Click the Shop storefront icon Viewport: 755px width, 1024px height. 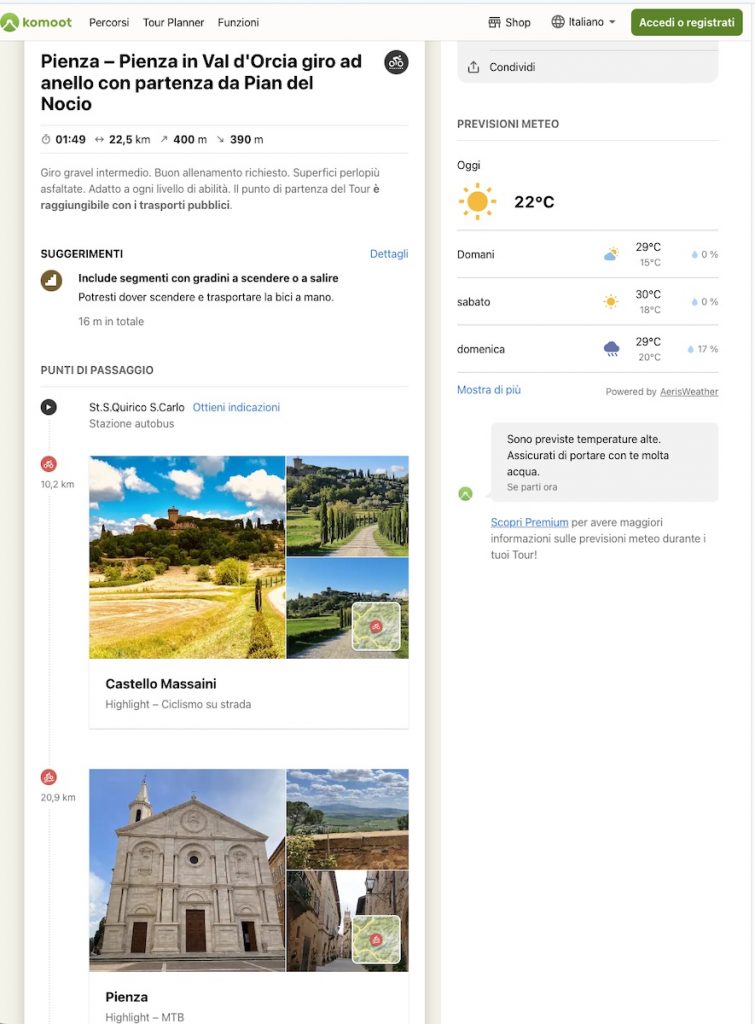494,22
